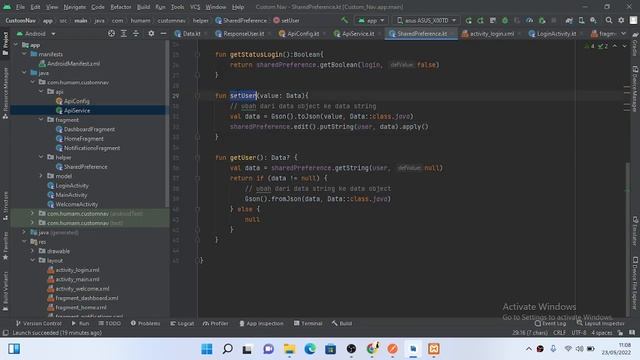Go to next highlighted error down arrow

click(x=624, y=46)
